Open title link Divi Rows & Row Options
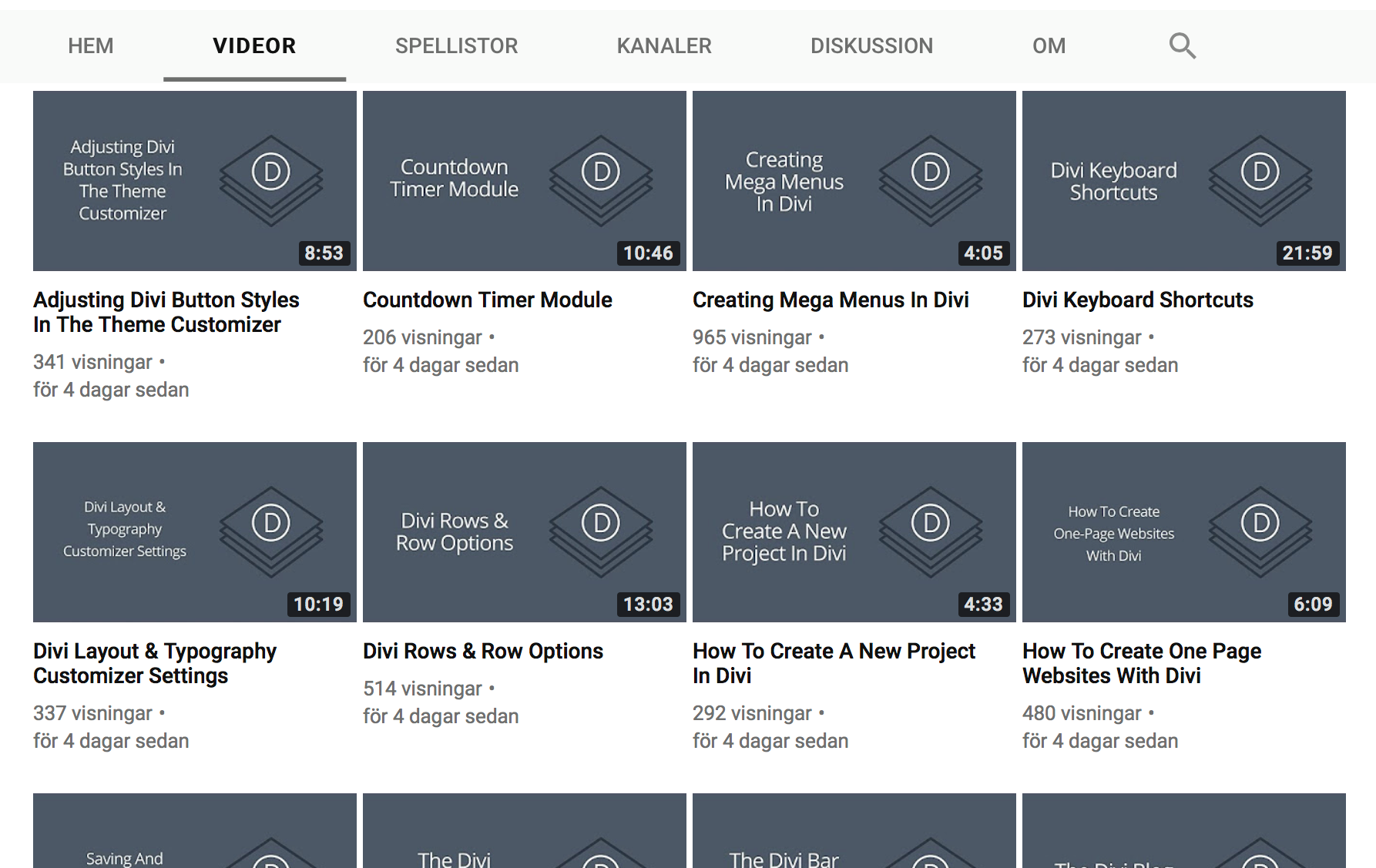 click(483, 651)
